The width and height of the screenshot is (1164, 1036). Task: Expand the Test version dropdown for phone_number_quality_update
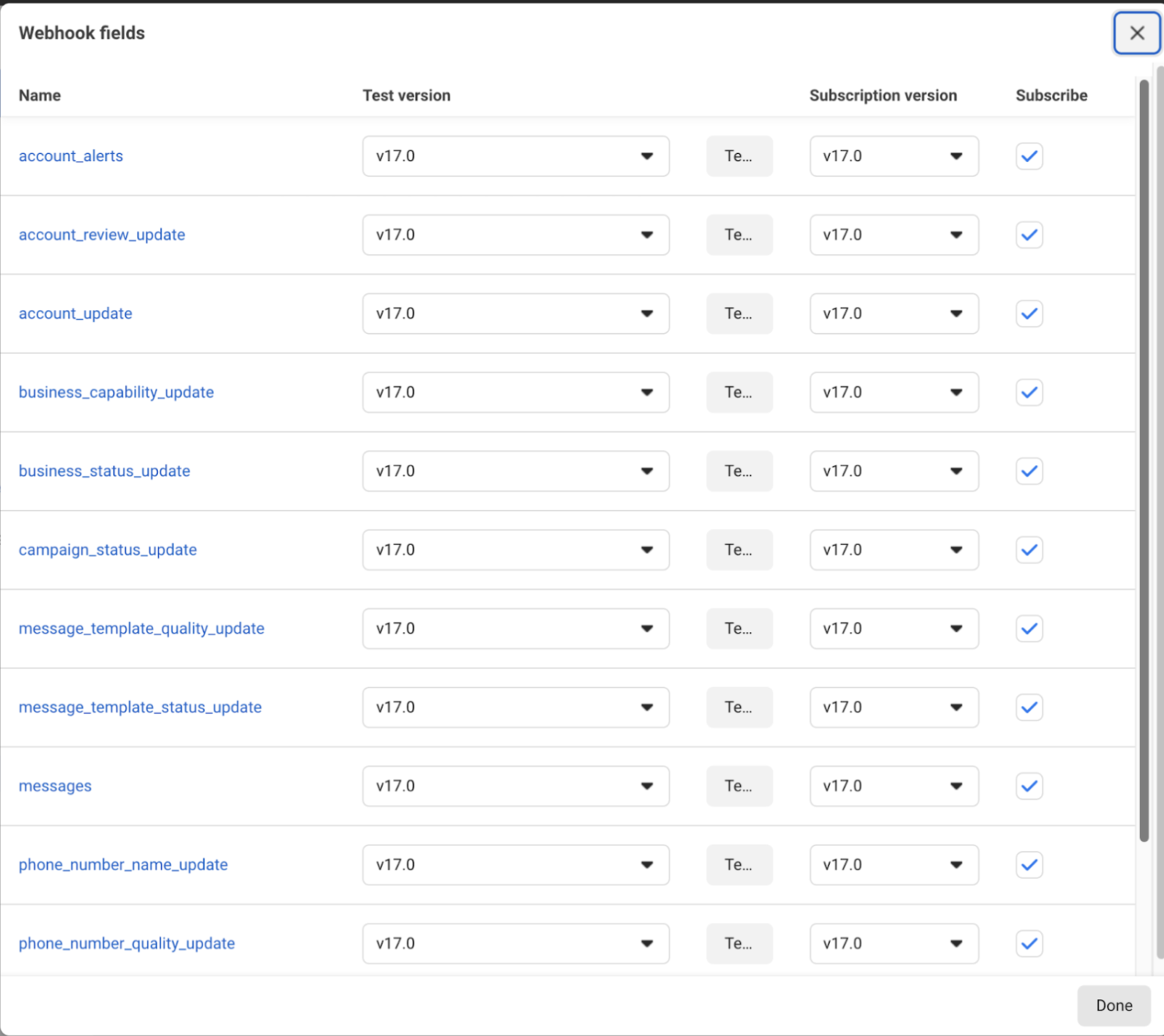[x=515, y=943]
